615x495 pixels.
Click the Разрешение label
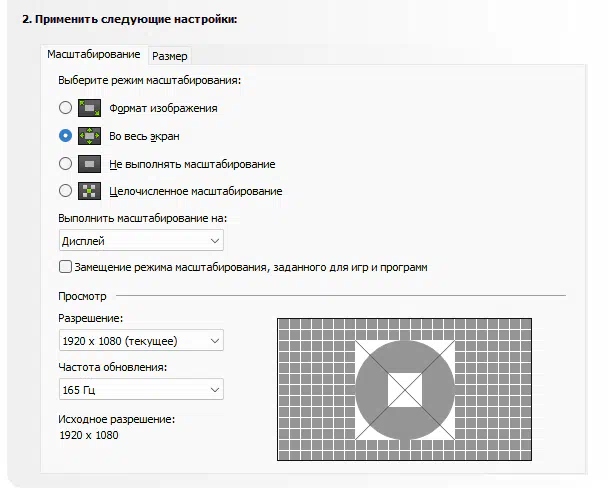[x=91, y=318]
